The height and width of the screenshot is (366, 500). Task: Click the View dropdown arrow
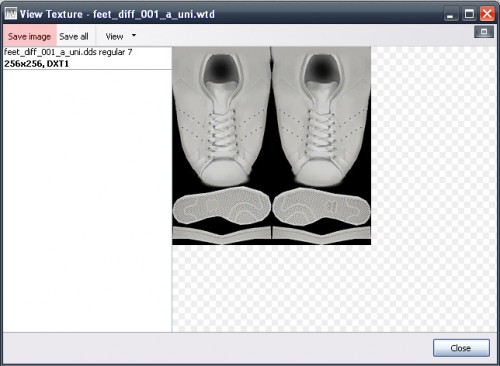tap(134, 35)
